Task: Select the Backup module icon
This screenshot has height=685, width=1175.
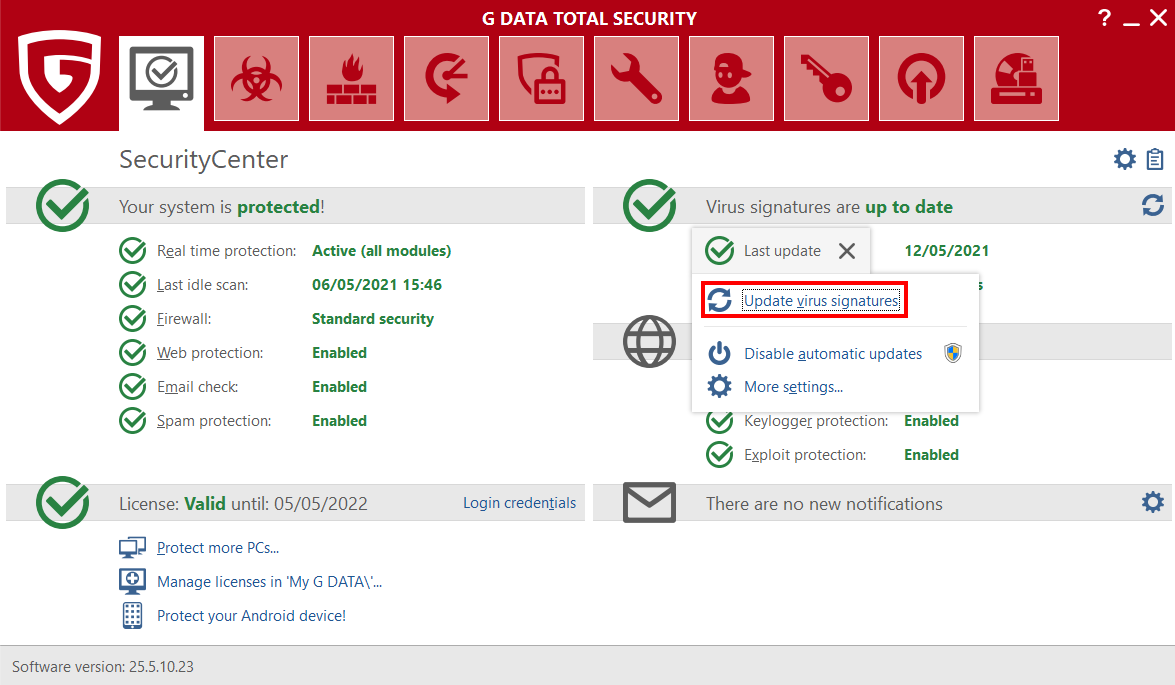Action: [x=446, y=78]
